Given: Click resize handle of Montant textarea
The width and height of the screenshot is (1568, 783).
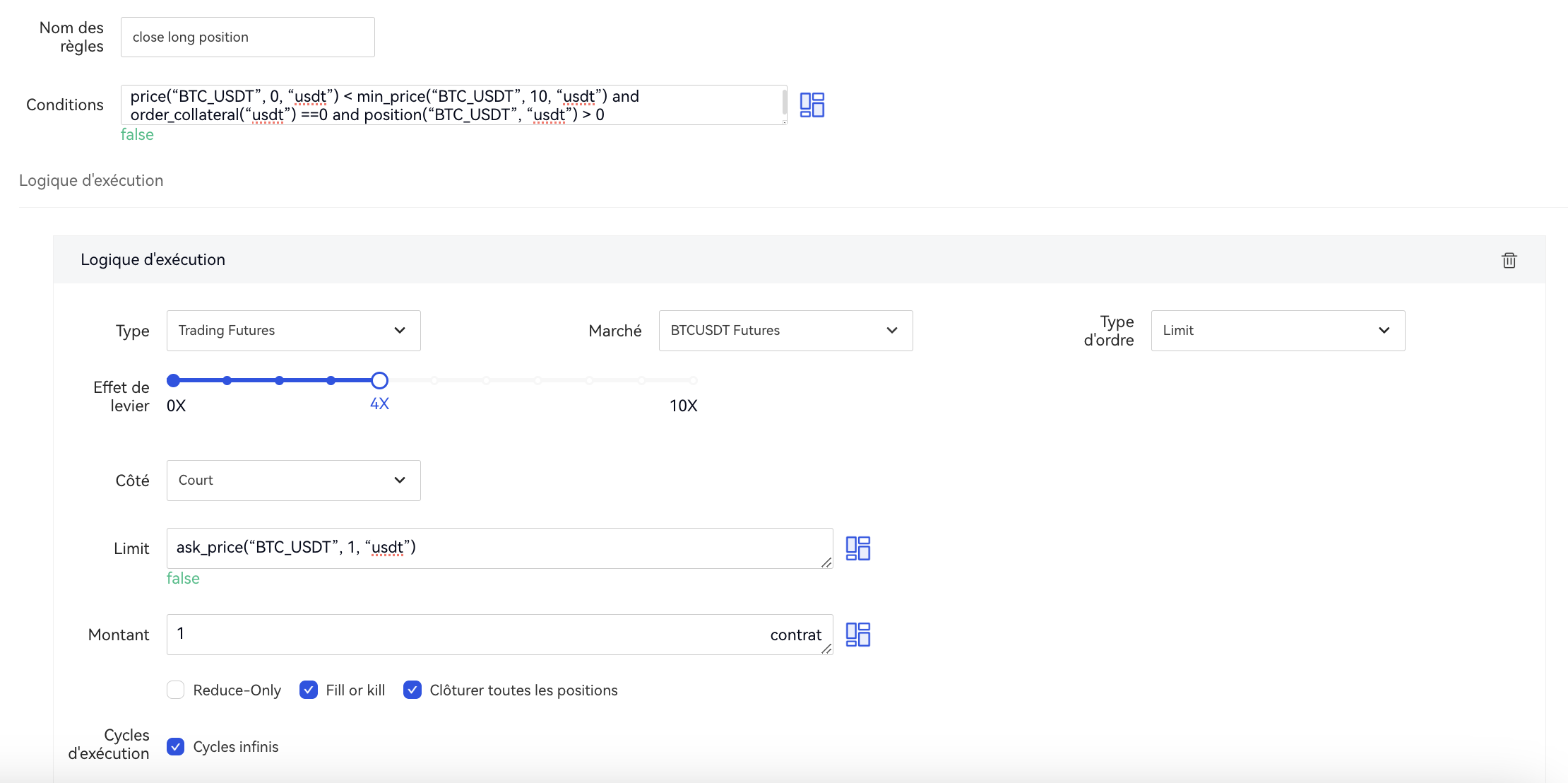Looking at the screenshot, I should point(826,648).
